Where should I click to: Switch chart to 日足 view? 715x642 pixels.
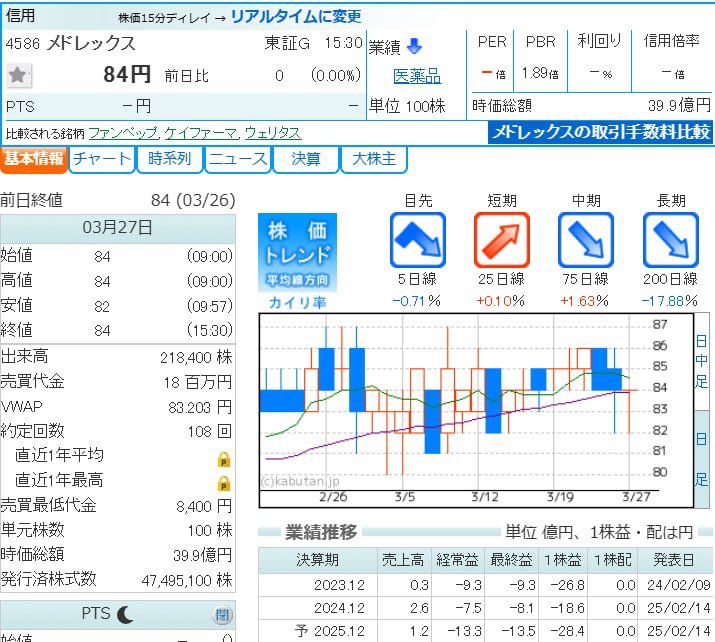(x=701, y=459)
